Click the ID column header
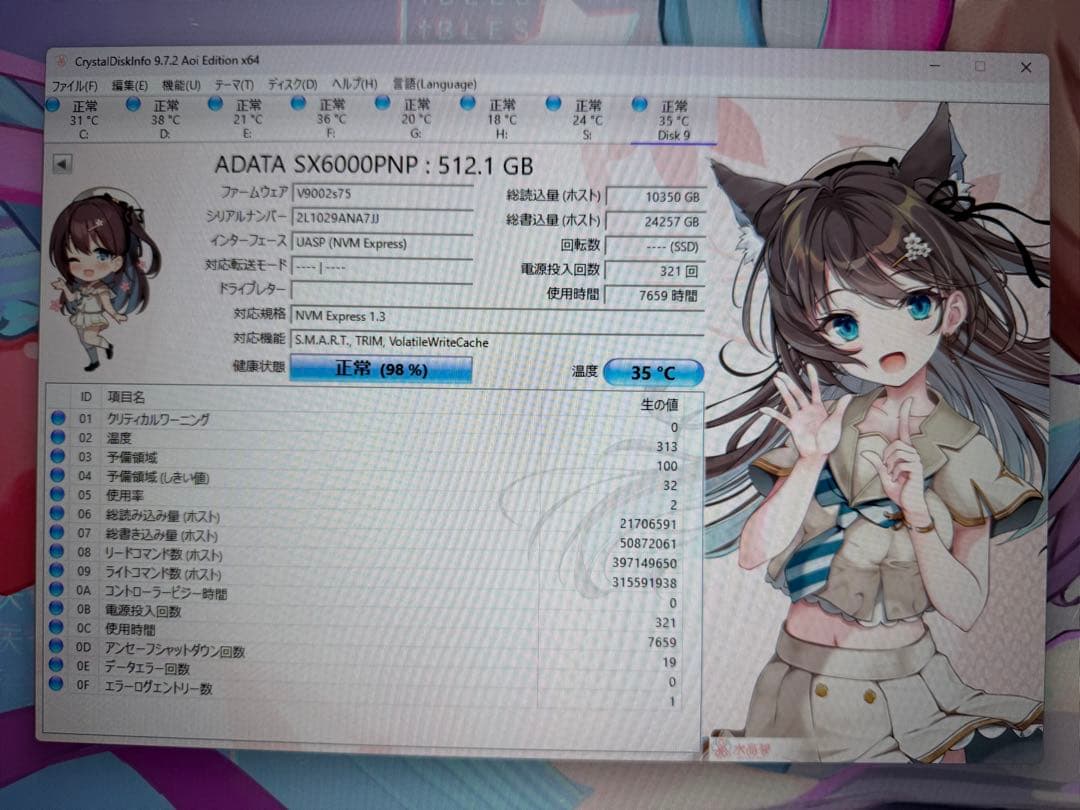 click(x=85, y=397)
